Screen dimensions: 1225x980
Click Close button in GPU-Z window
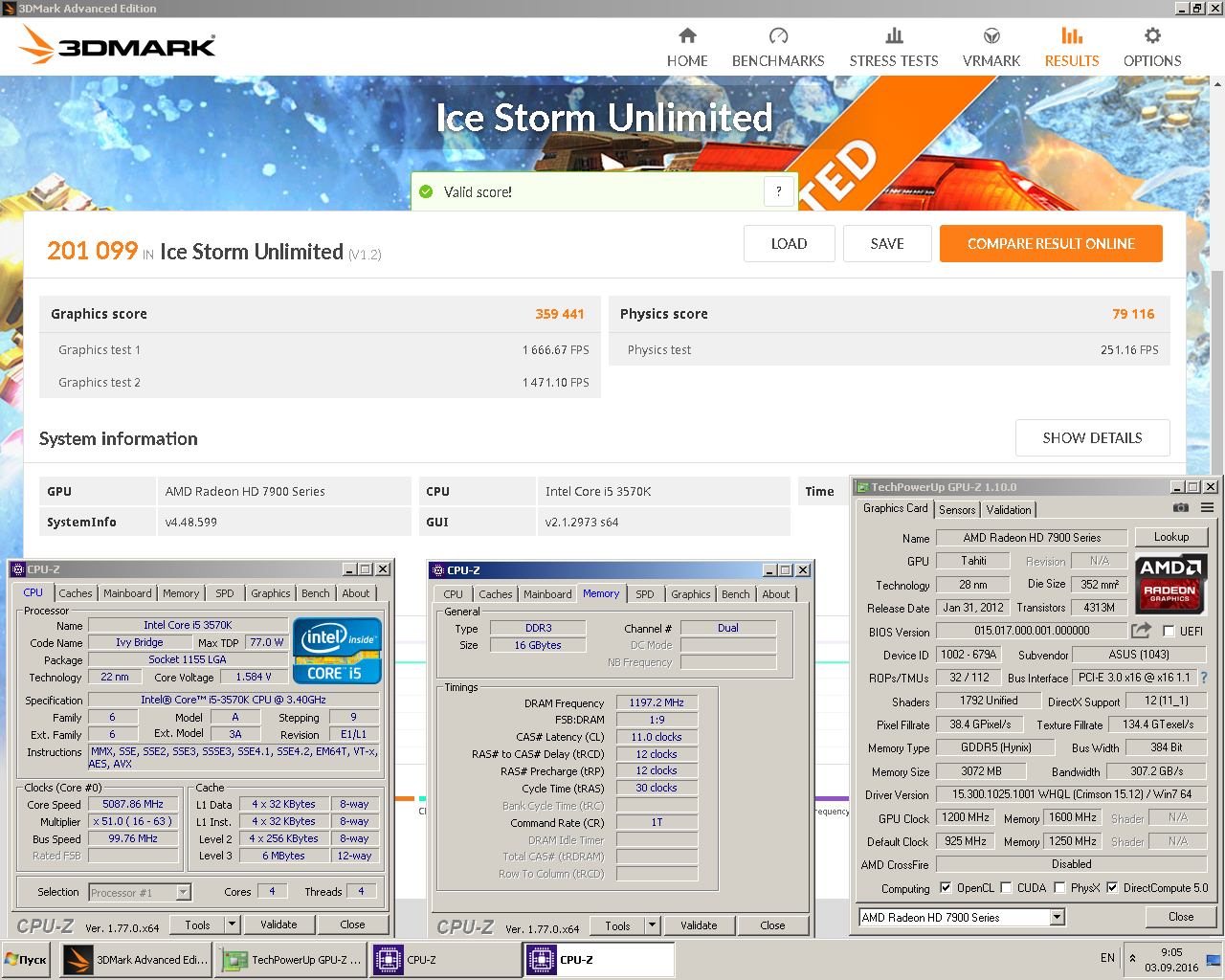point(1181,917)
